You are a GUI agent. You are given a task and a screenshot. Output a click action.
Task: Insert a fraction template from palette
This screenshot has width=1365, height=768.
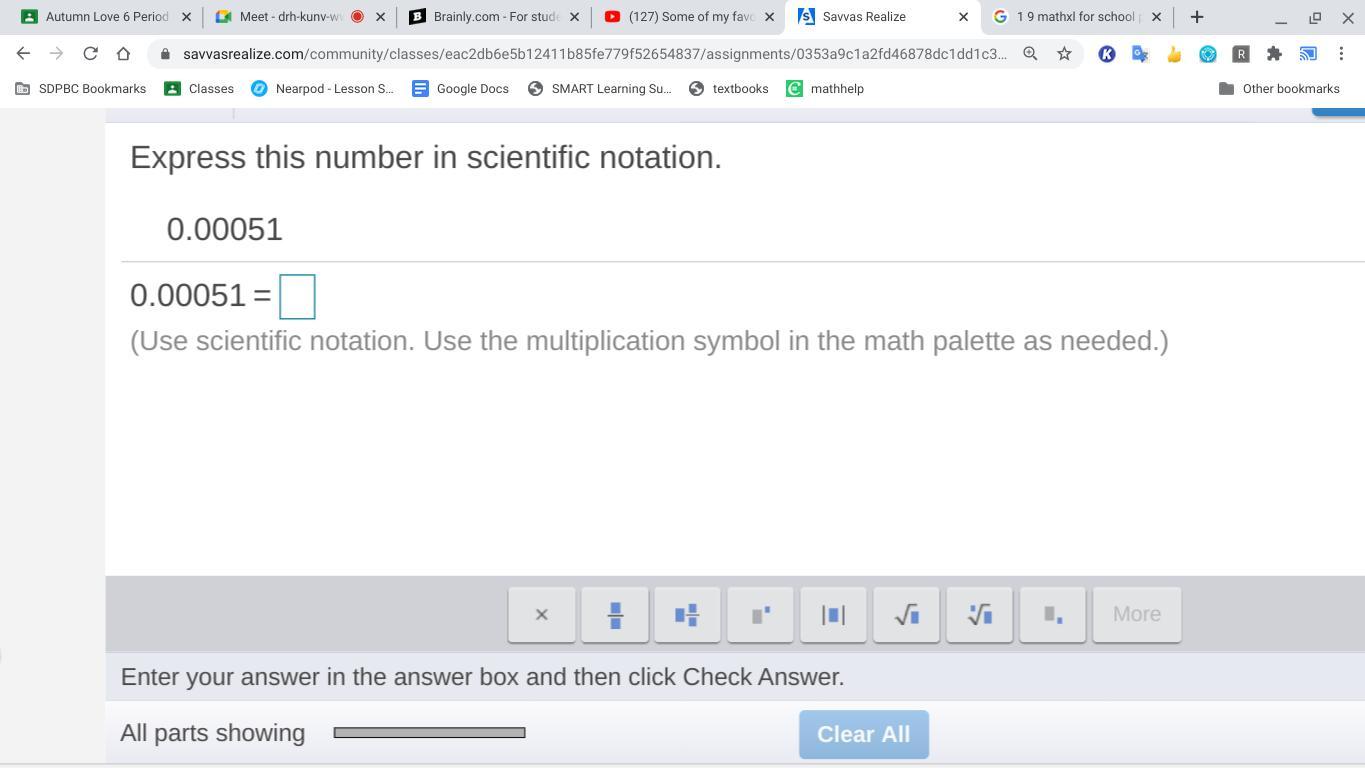click(x=615, y=614)
